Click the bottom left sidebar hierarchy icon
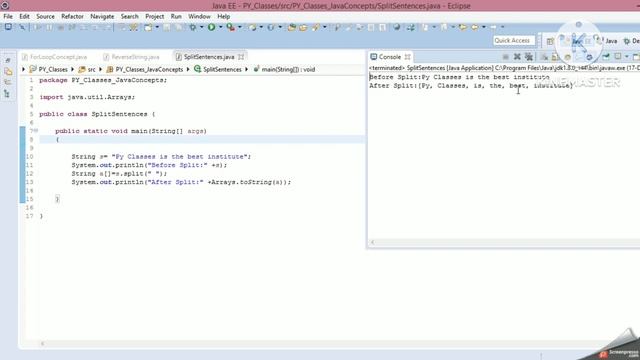 [x=7, y=94]
